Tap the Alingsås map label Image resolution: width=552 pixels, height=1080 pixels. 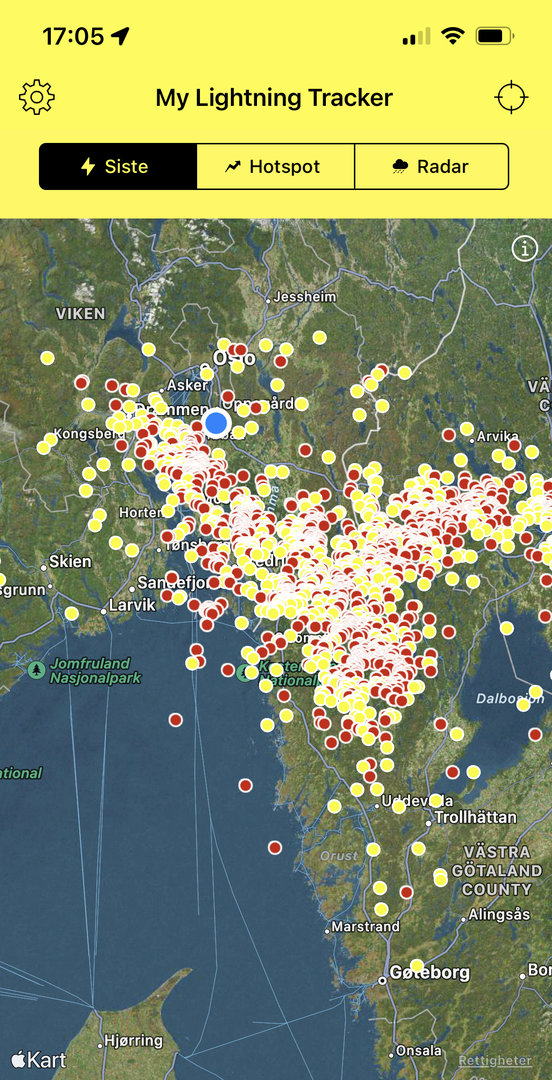coord(499,914)
